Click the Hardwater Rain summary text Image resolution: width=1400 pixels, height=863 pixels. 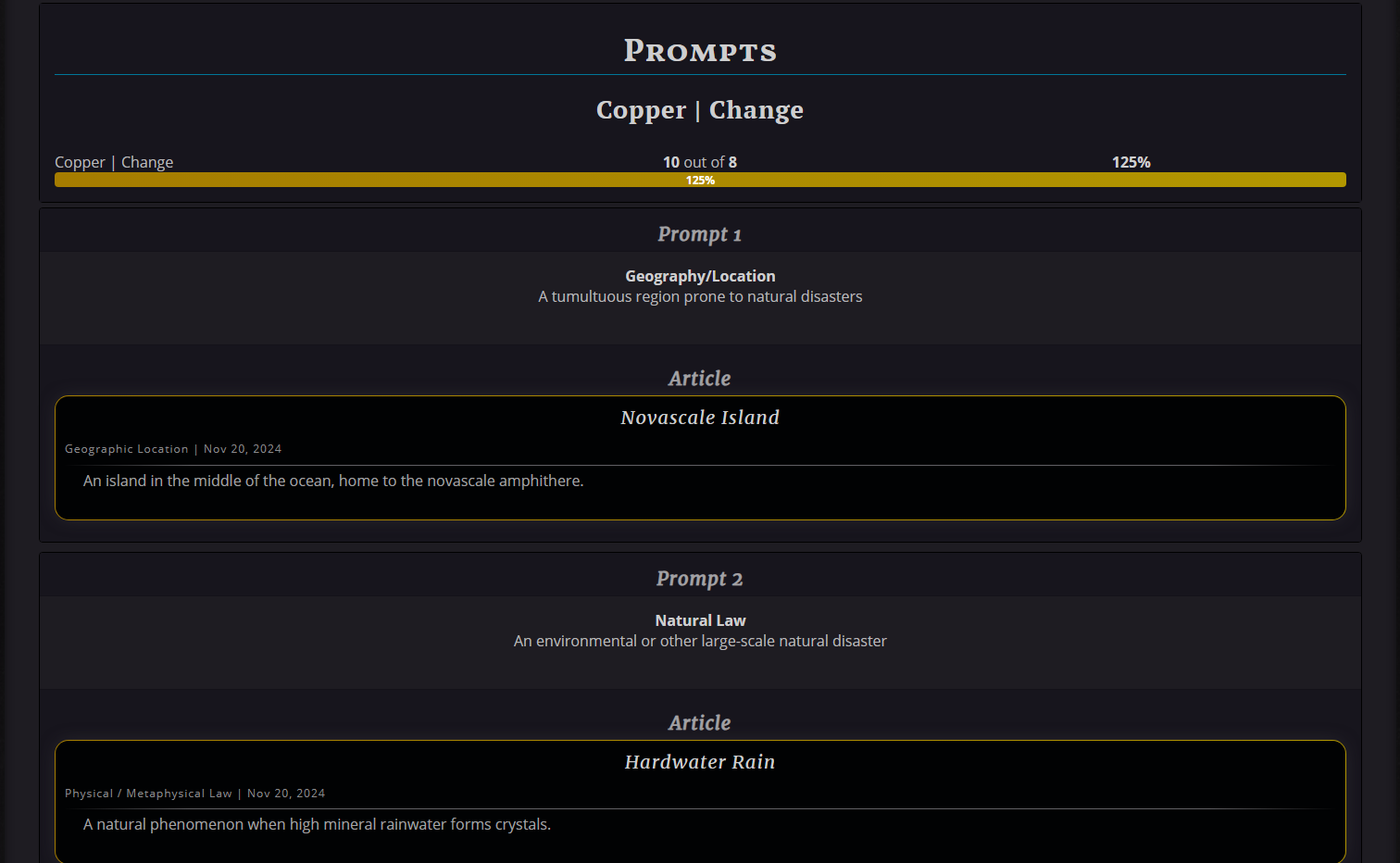[x=317, y=824]
